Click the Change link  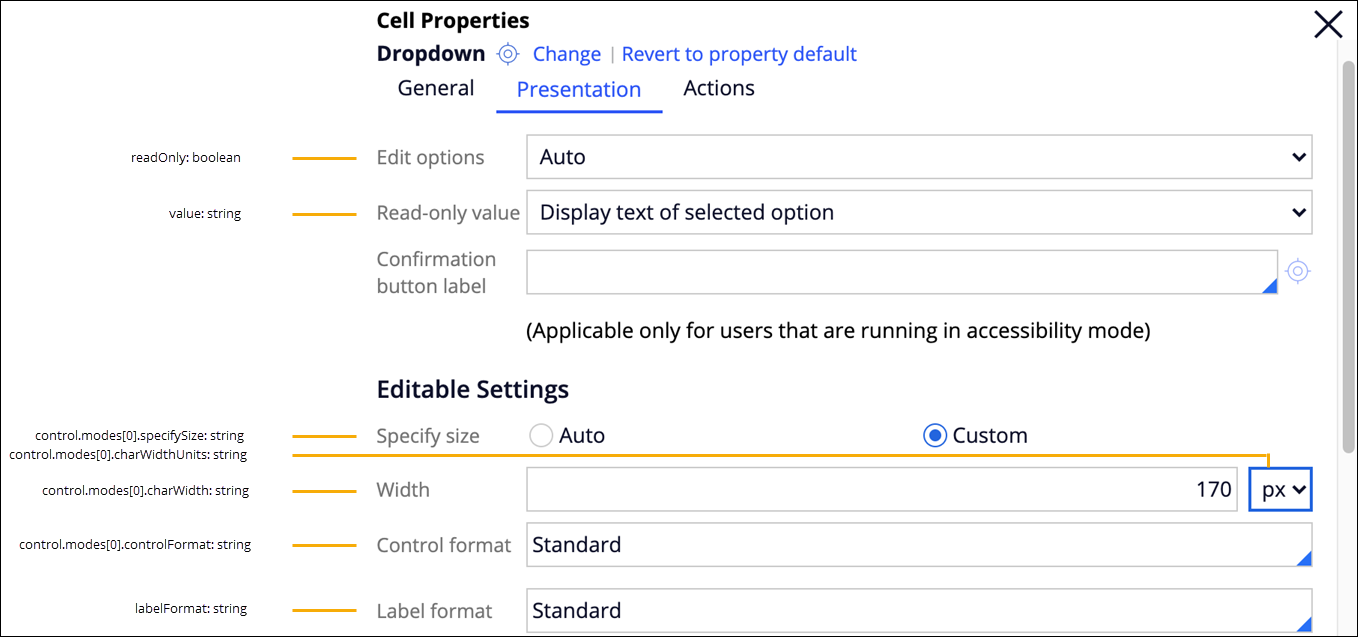coord(566,54)
